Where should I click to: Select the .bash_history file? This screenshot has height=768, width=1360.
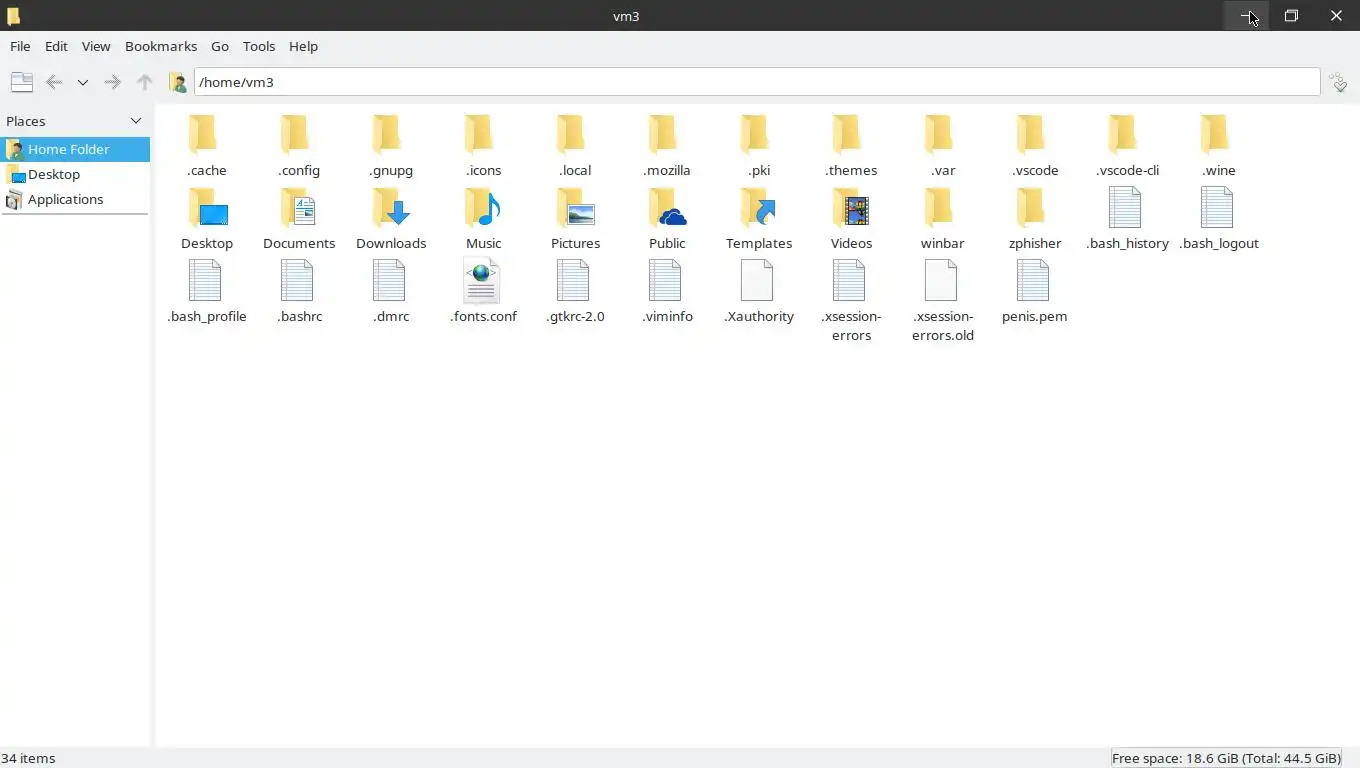click(x=1125, y=207)
